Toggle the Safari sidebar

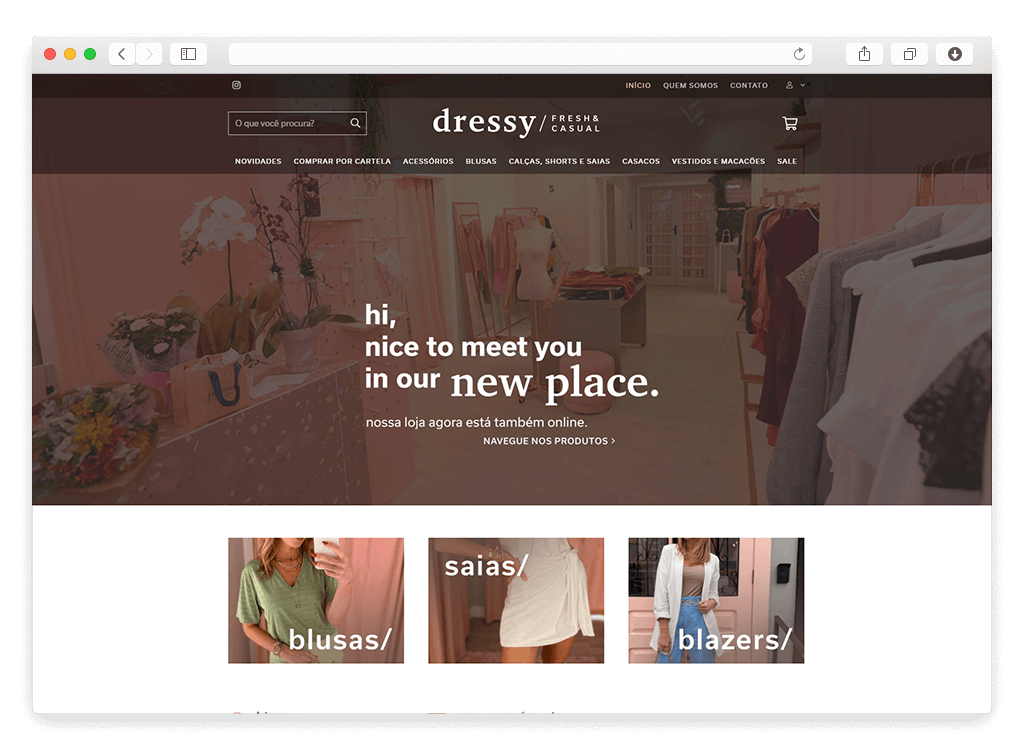(188, 54)
